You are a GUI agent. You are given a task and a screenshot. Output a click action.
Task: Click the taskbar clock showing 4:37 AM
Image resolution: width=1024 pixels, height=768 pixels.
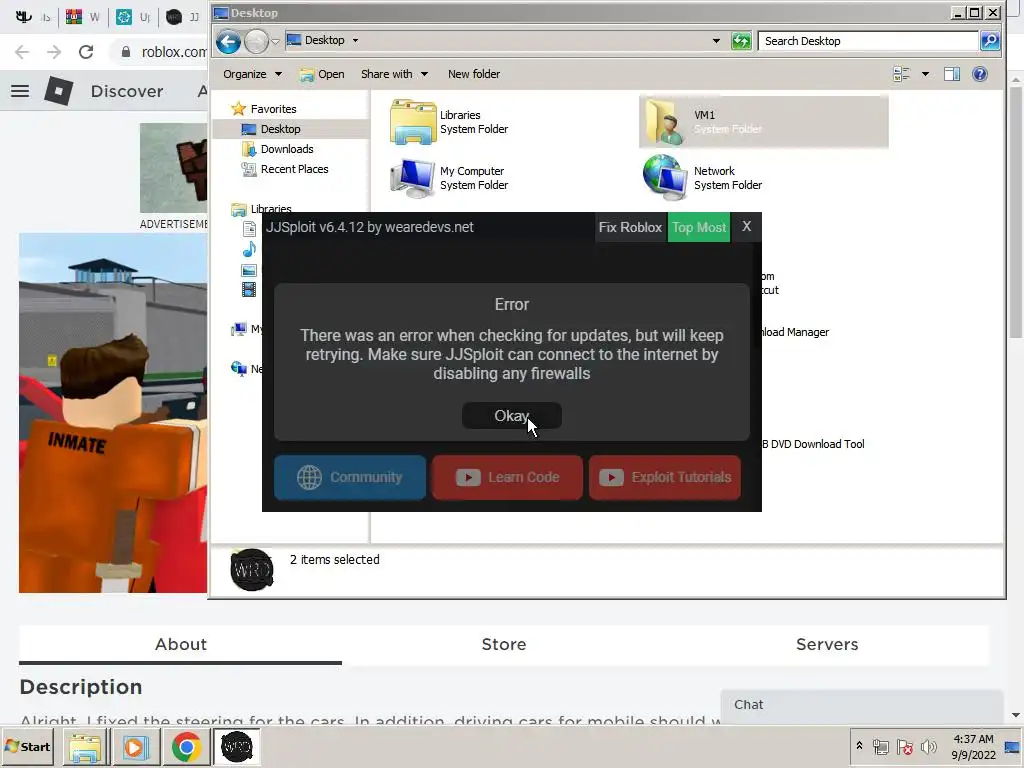click(973, 746)
